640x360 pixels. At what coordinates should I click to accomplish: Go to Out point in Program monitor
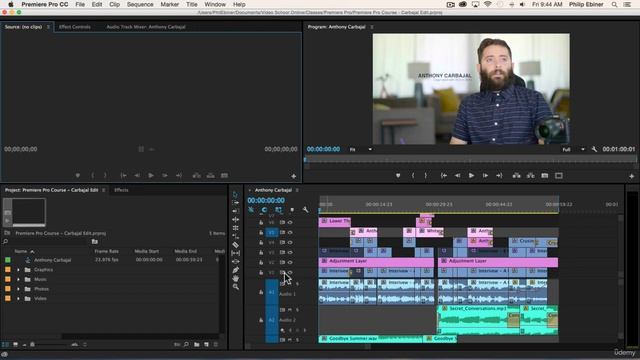[x=499, y=176]
